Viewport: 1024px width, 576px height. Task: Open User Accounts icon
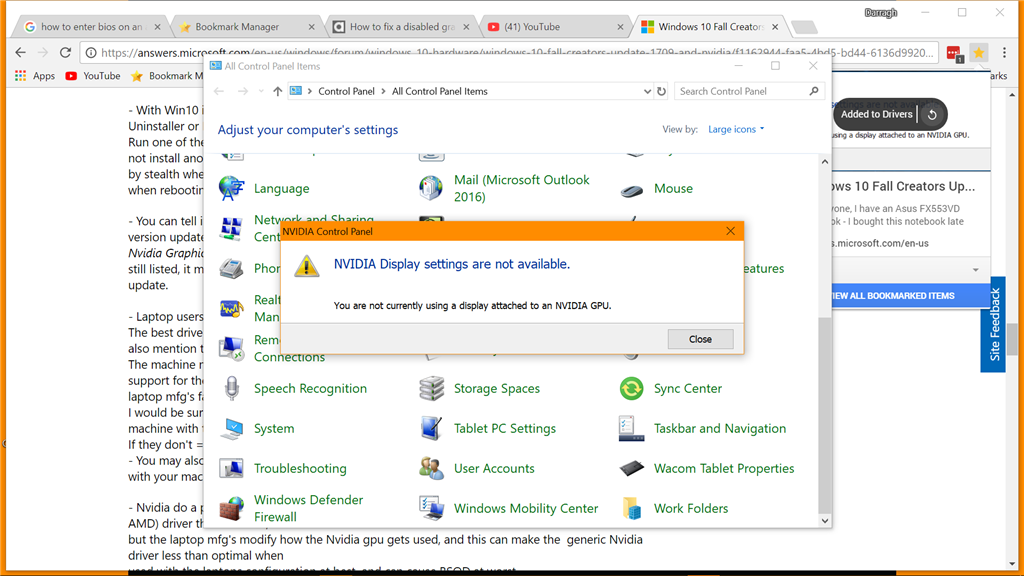431,468
